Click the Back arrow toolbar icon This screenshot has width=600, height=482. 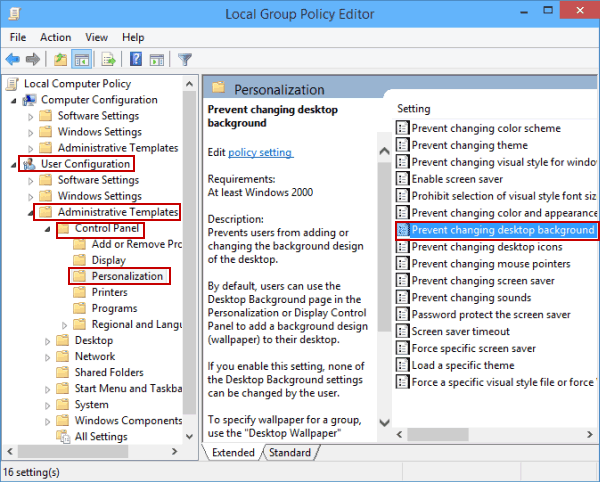pyautogui.click(x=13, y=59)
